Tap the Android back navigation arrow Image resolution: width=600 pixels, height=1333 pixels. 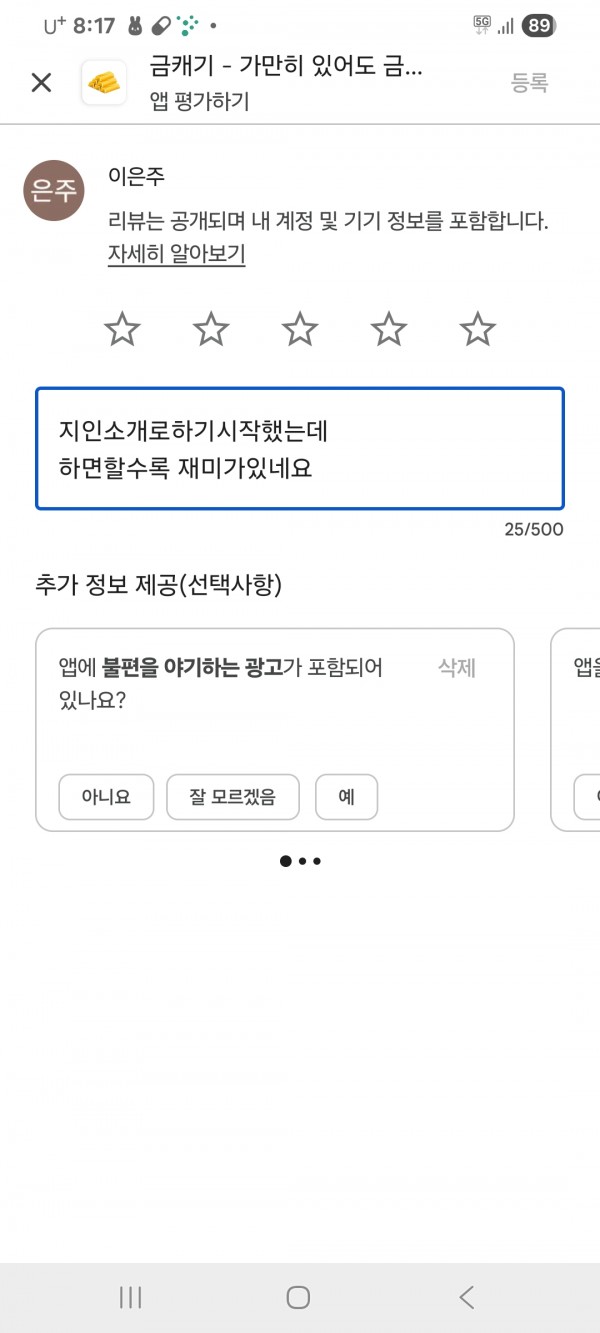pos(466,1297)
